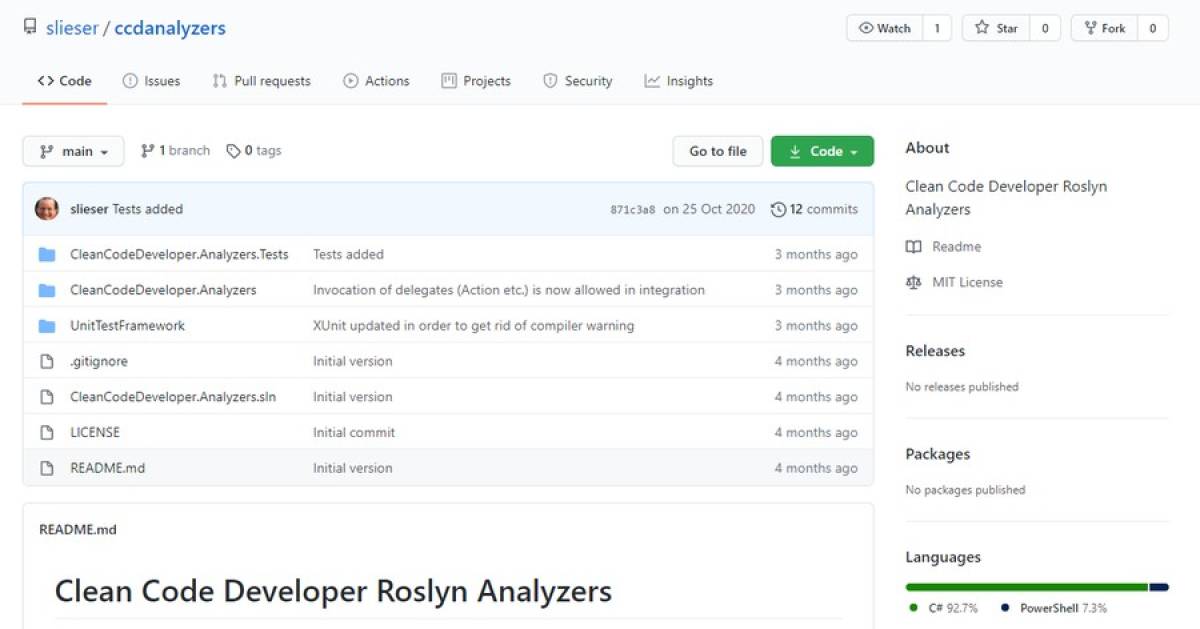Select the Fork icon
1200x629 pixels.
1092,28
